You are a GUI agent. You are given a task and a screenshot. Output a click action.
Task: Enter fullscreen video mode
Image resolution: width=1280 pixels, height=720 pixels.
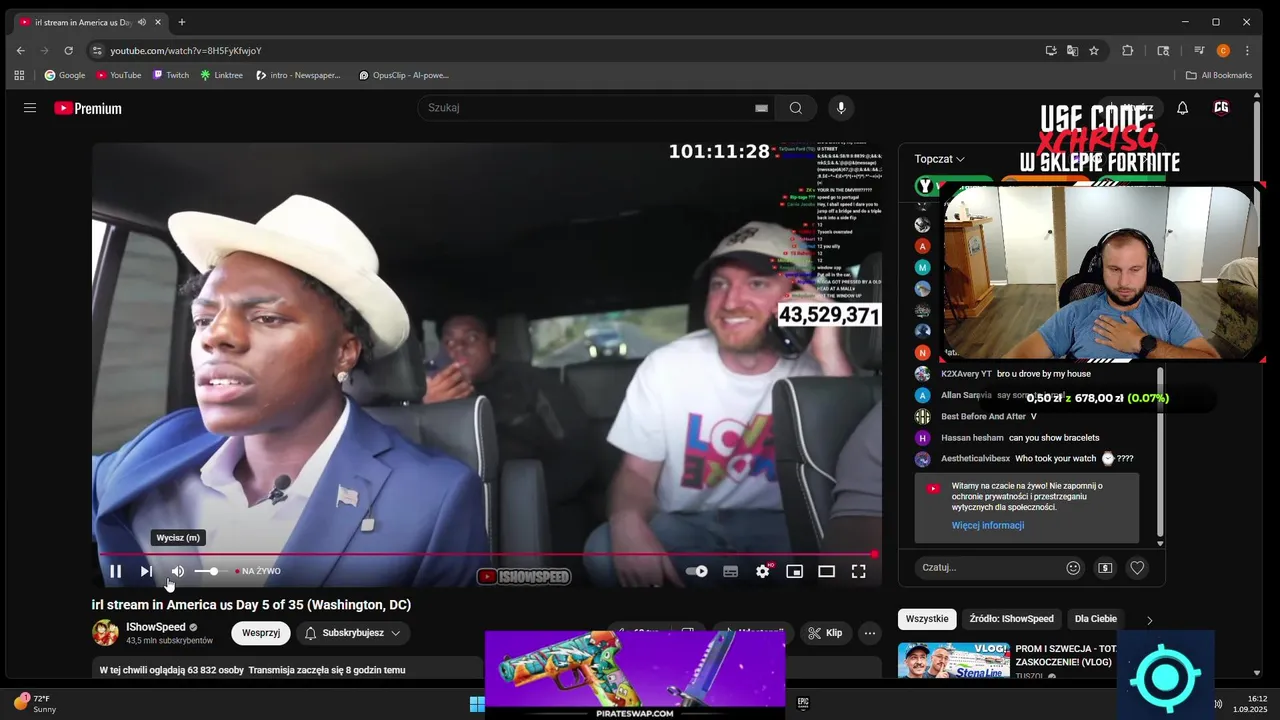858,571
